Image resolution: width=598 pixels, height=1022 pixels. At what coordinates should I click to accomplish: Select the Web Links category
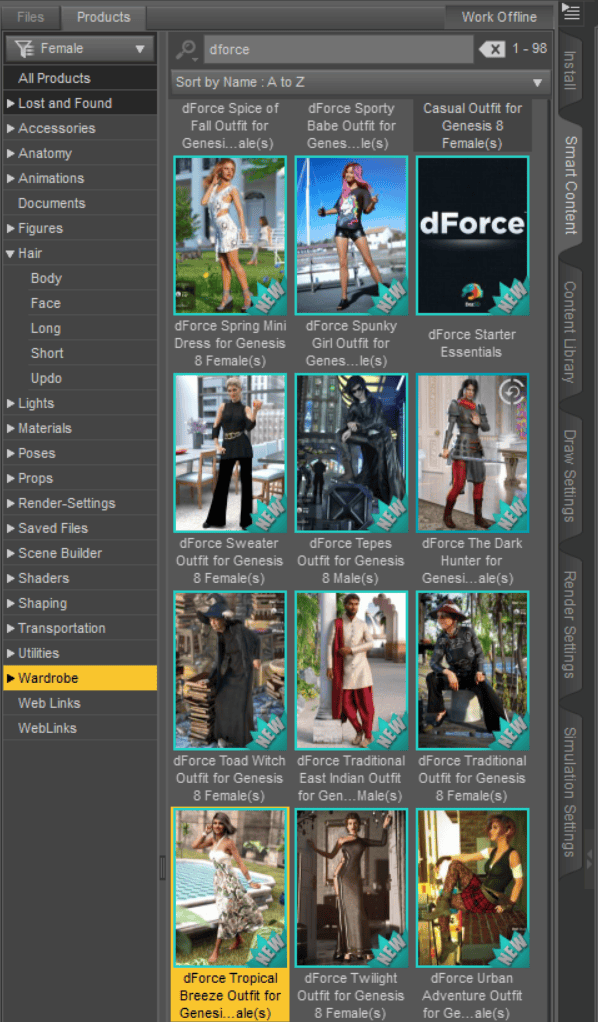click(80, 703)
